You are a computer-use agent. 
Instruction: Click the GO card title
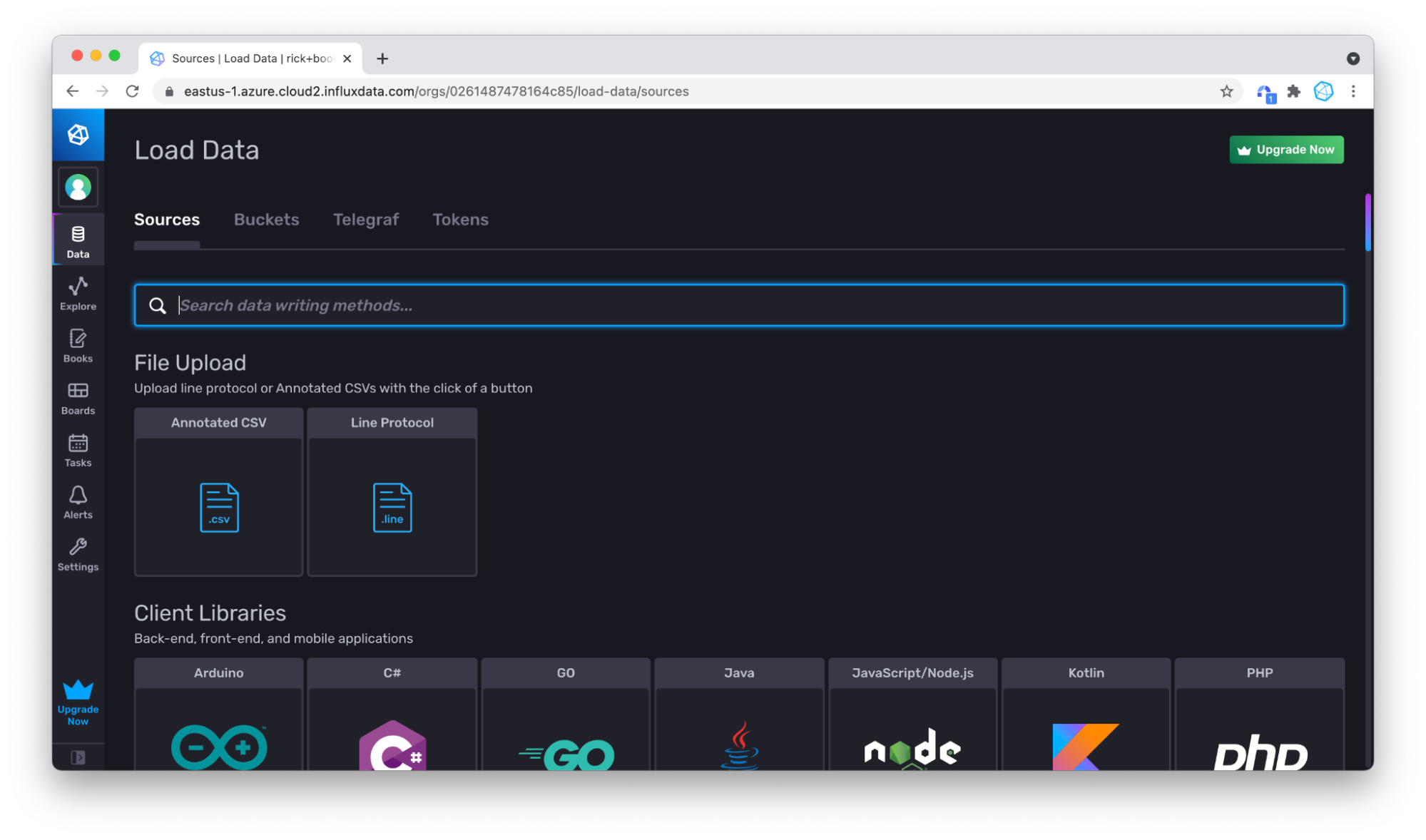[x=566, y=672]
